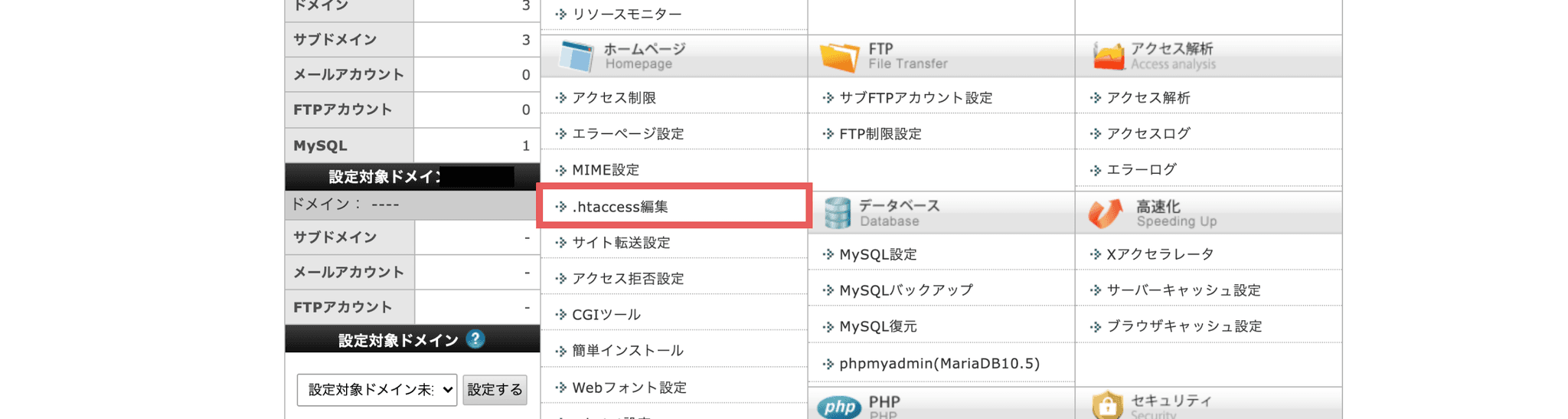Open MySQL設定 link
Image resolution: width=1568 pixels, height=419 pixels.
[x=878, y=254]
